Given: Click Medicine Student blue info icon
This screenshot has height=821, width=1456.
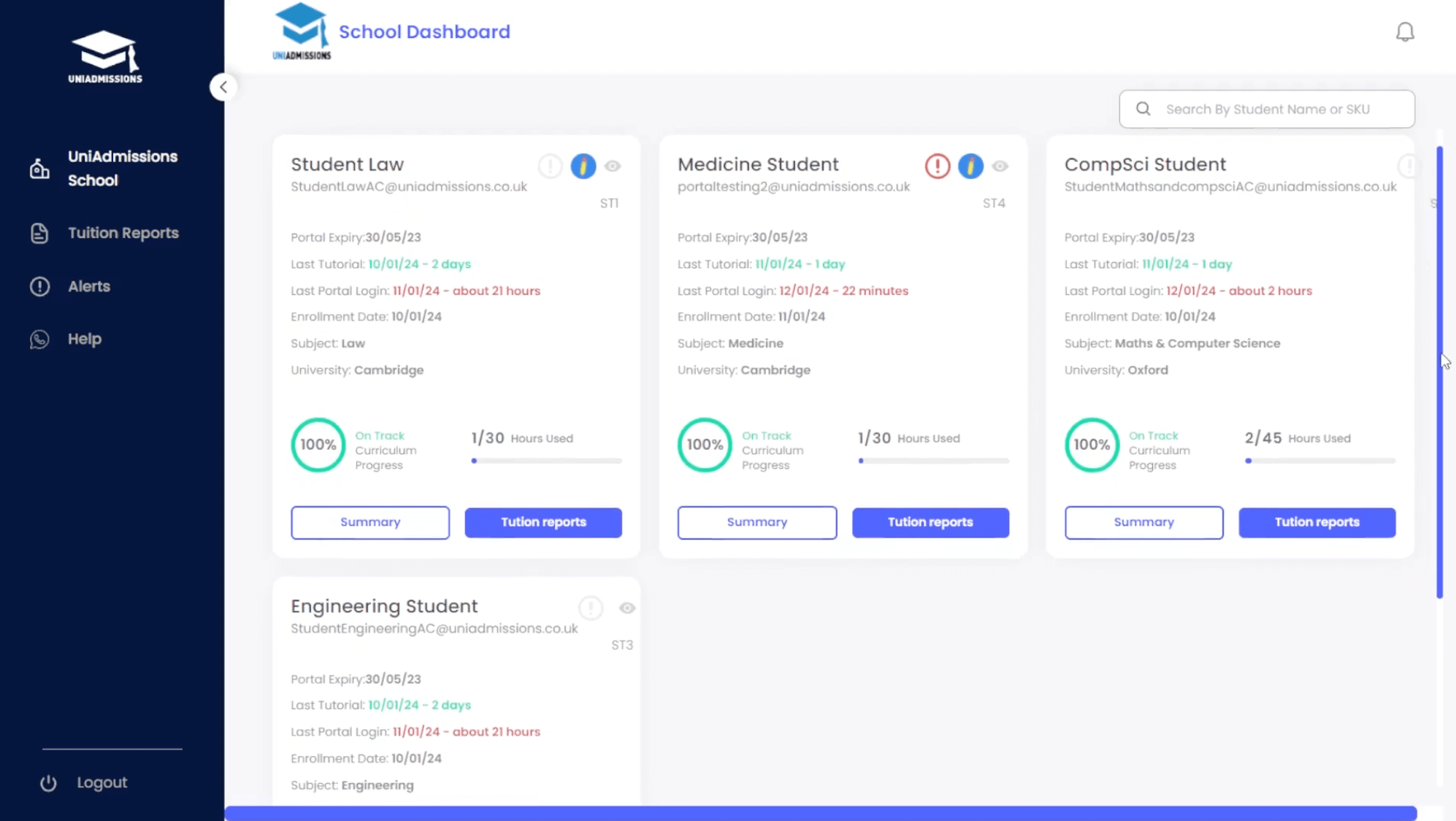Looking at the screenshot, I should [970, 166].
